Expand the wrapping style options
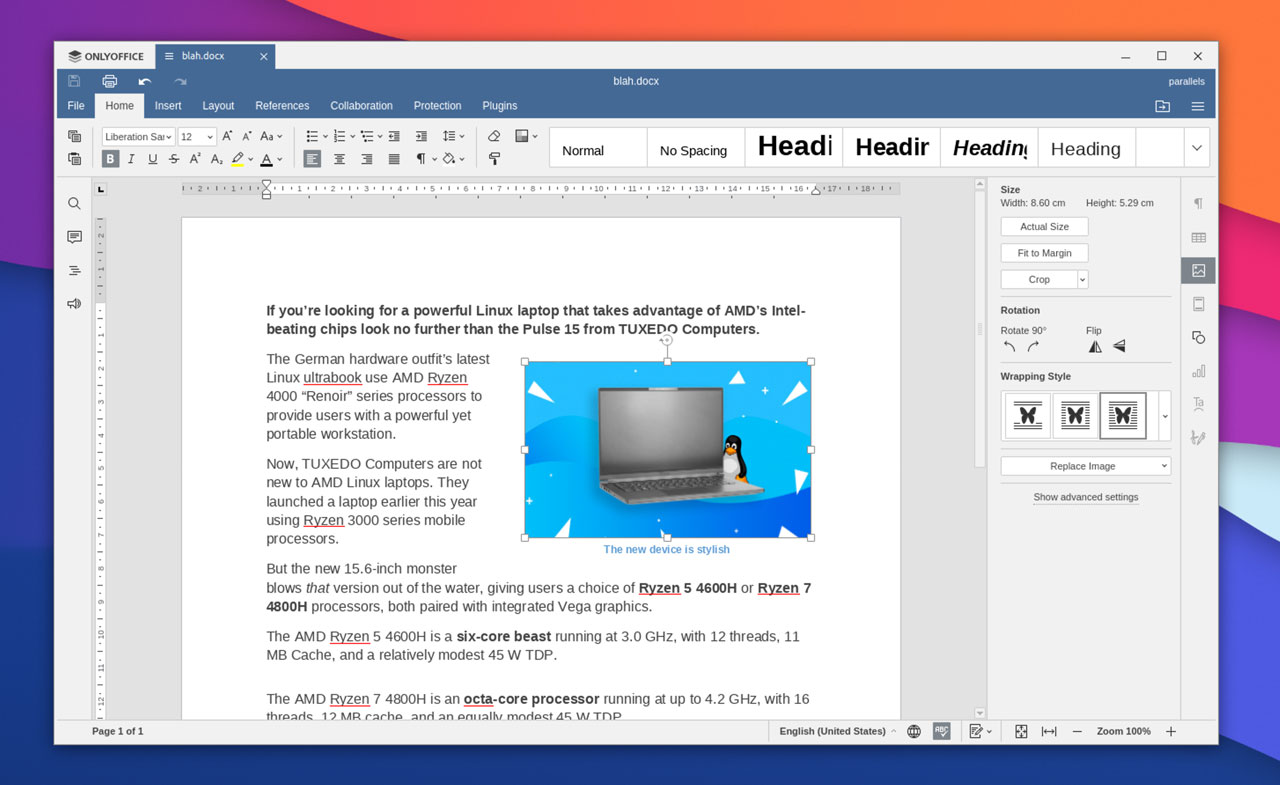 coord(1165,416)
